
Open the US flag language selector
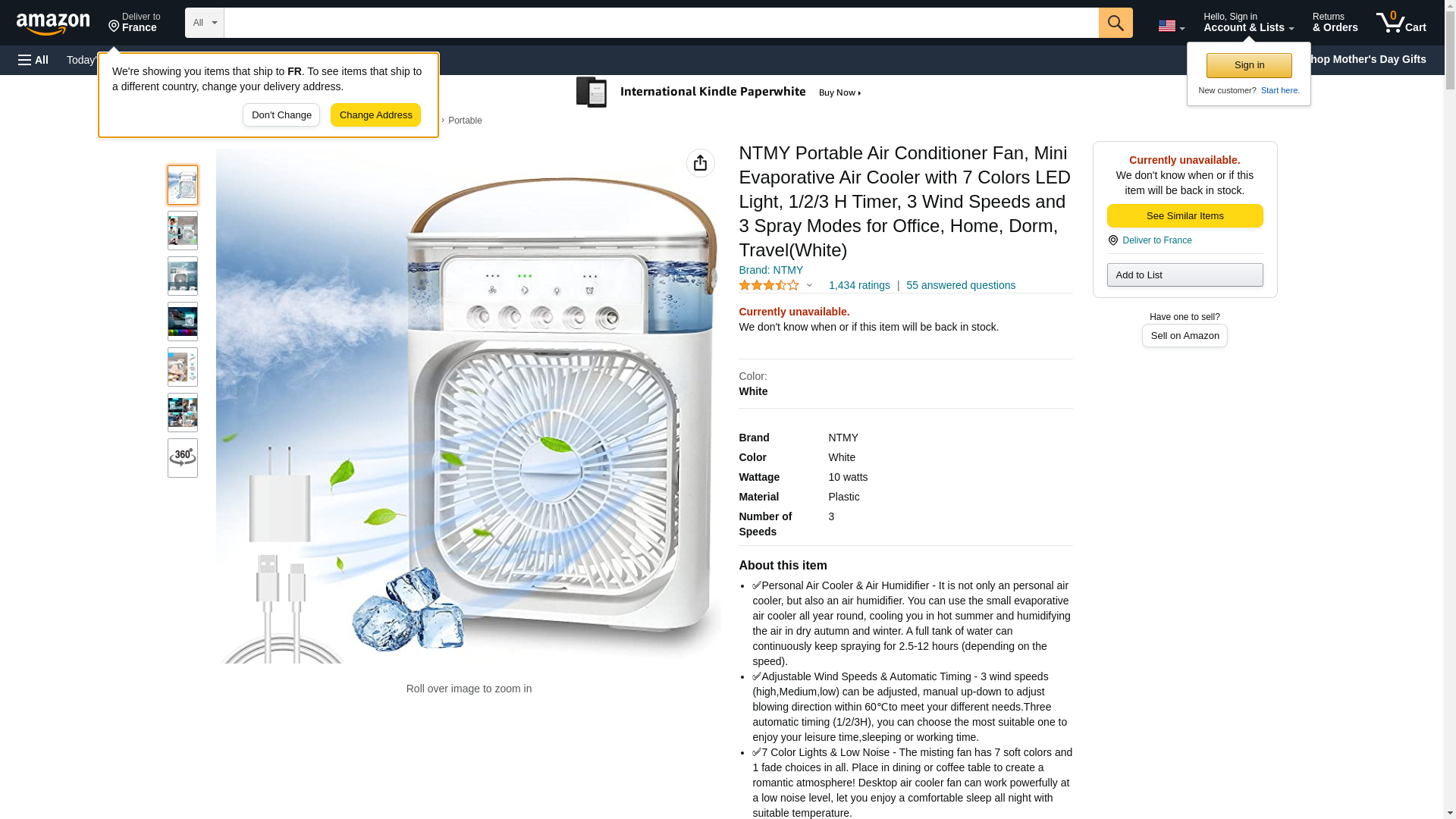pyautogui.click(x=1171, y=26)
